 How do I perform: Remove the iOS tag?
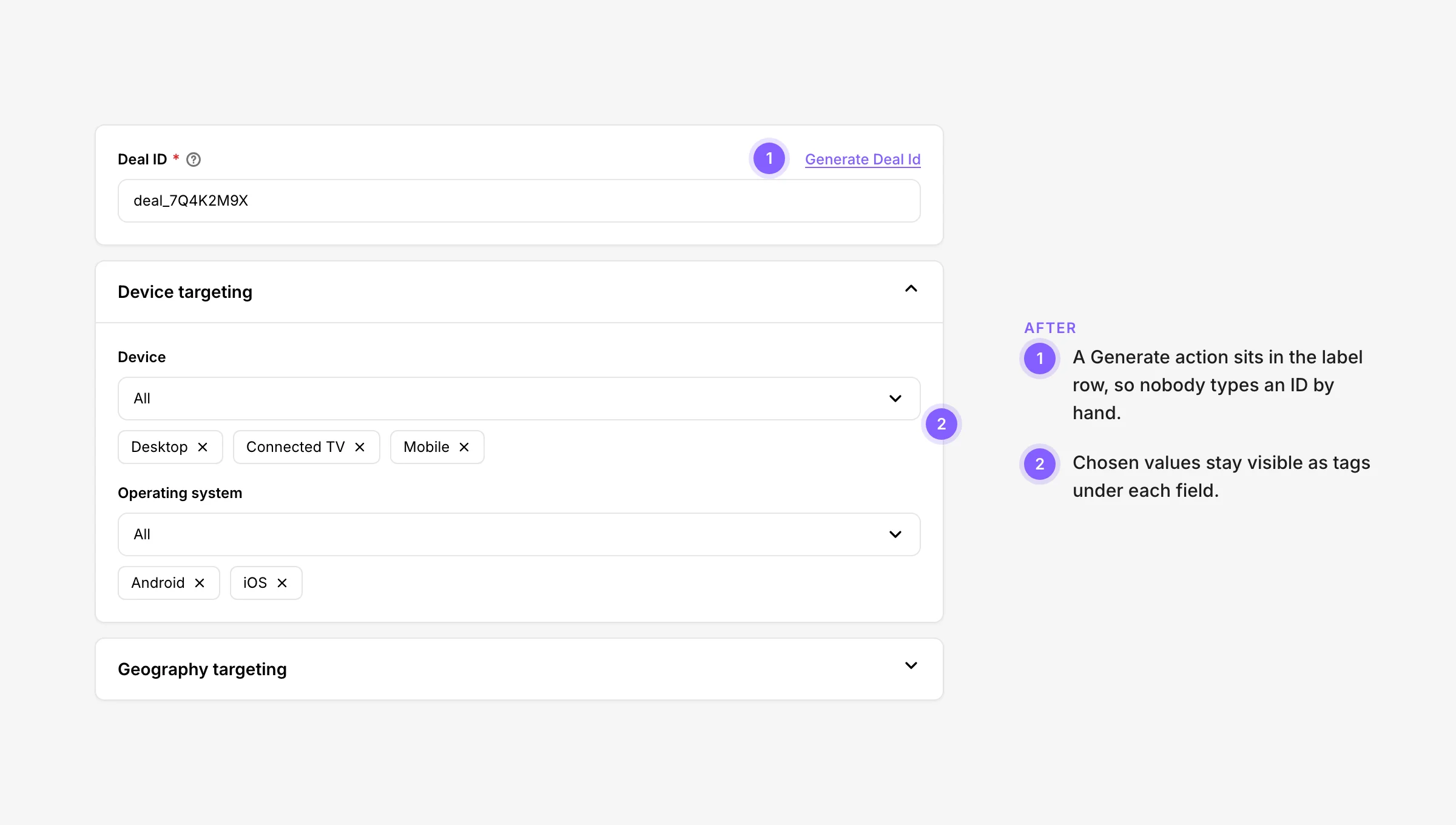[282, 583]
